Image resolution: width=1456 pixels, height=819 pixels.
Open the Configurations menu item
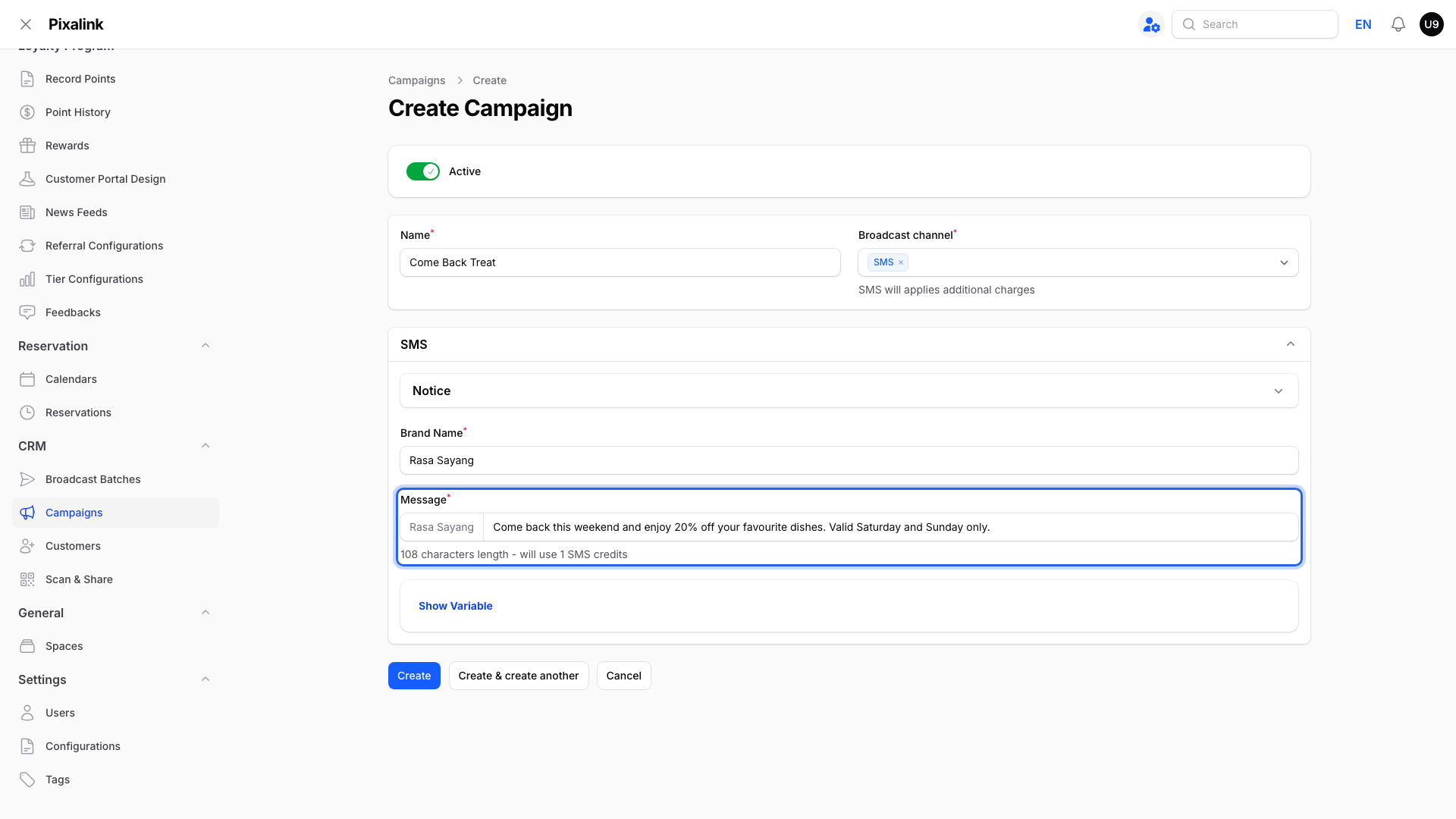click(x=115, y=746)
